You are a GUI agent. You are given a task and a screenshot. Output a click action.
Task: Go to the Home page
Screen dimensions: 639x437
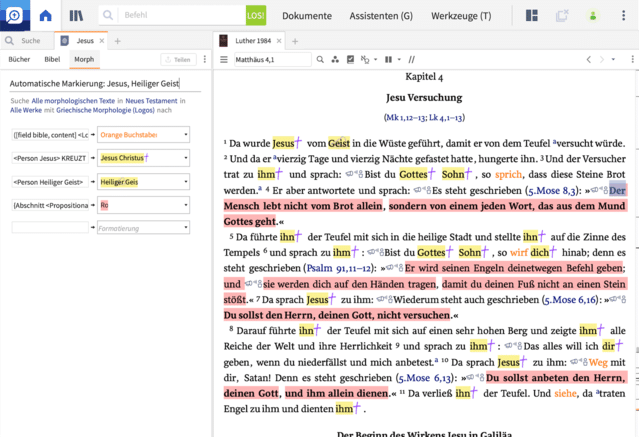tap(45, 15)
